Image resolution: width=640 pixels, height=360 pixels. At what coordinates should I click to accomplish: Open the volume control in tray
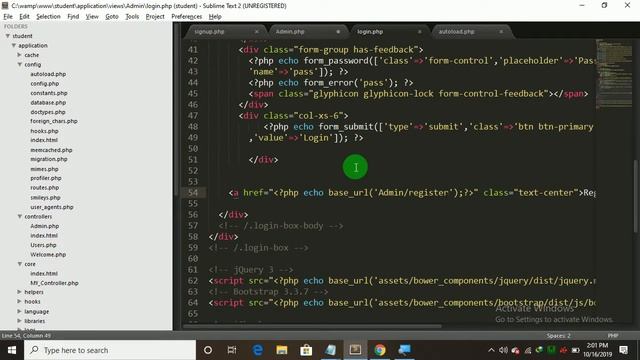[503, 350]
